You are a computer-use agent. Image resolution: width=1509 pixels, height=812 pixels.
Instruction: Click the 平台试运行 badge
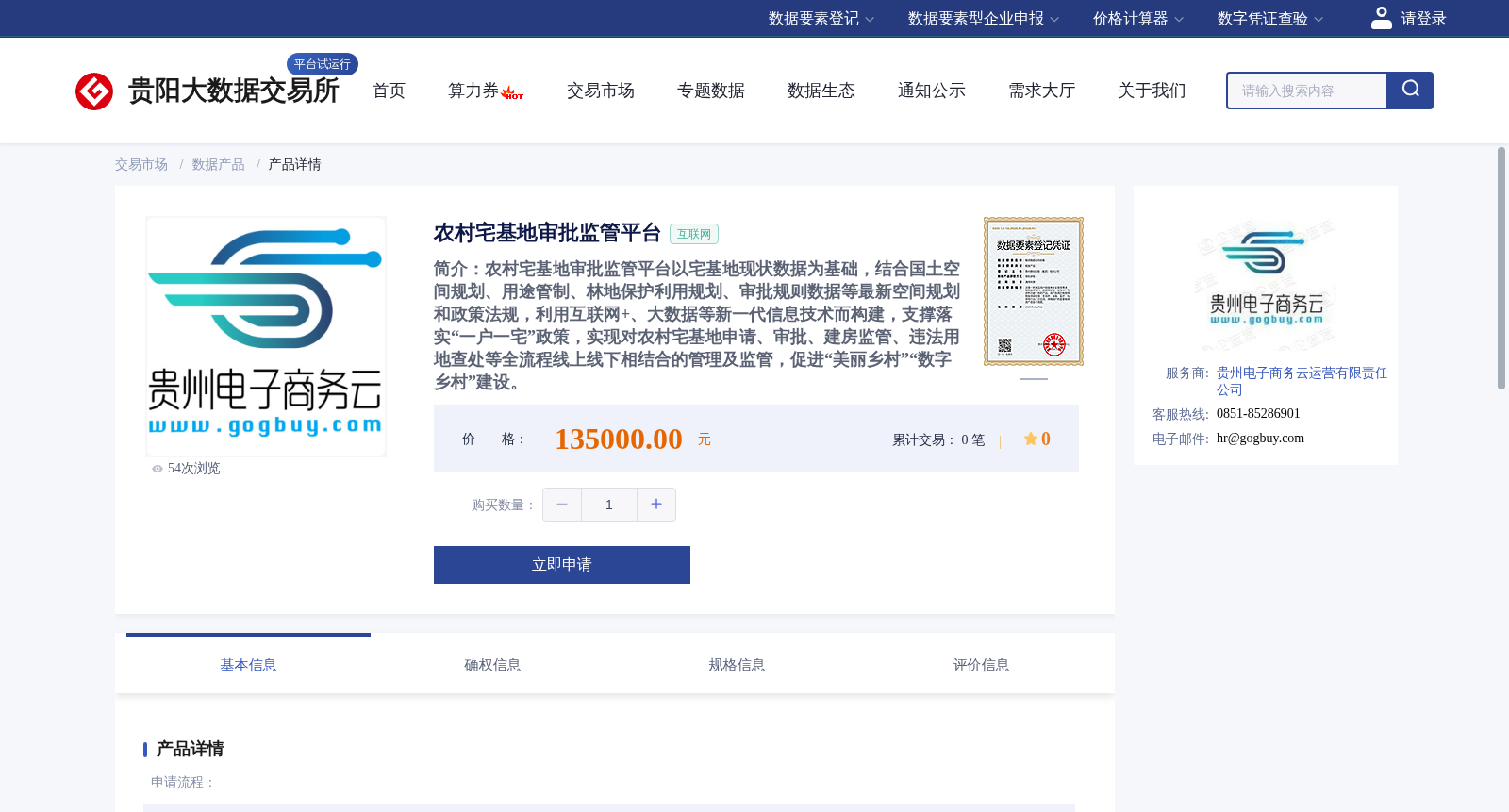[x=322, y=64]
